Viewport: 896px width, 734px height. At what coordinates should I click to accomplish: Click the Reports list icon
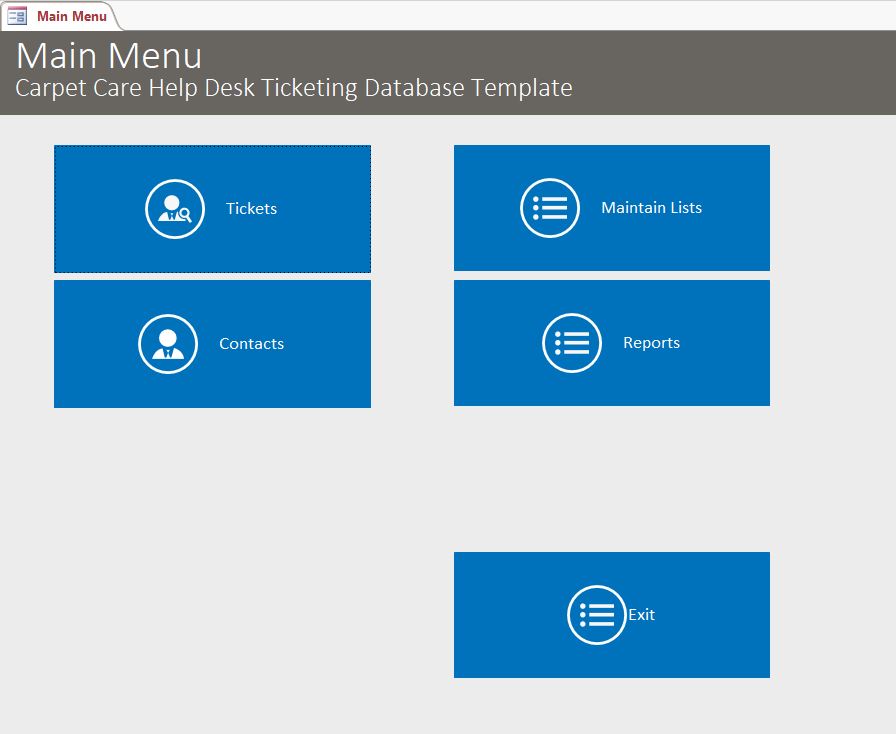click(x=571, y=342)
